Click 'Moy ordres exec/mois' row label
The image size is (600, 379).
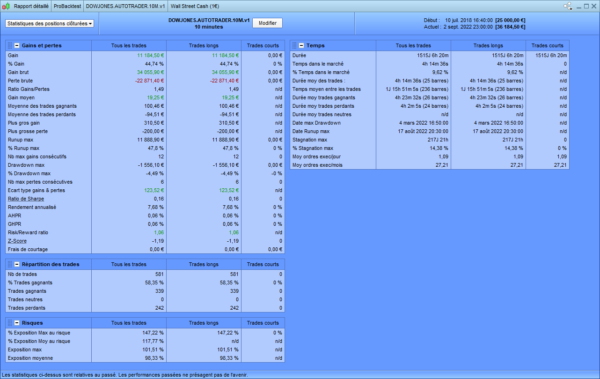[x=318, y=165]
